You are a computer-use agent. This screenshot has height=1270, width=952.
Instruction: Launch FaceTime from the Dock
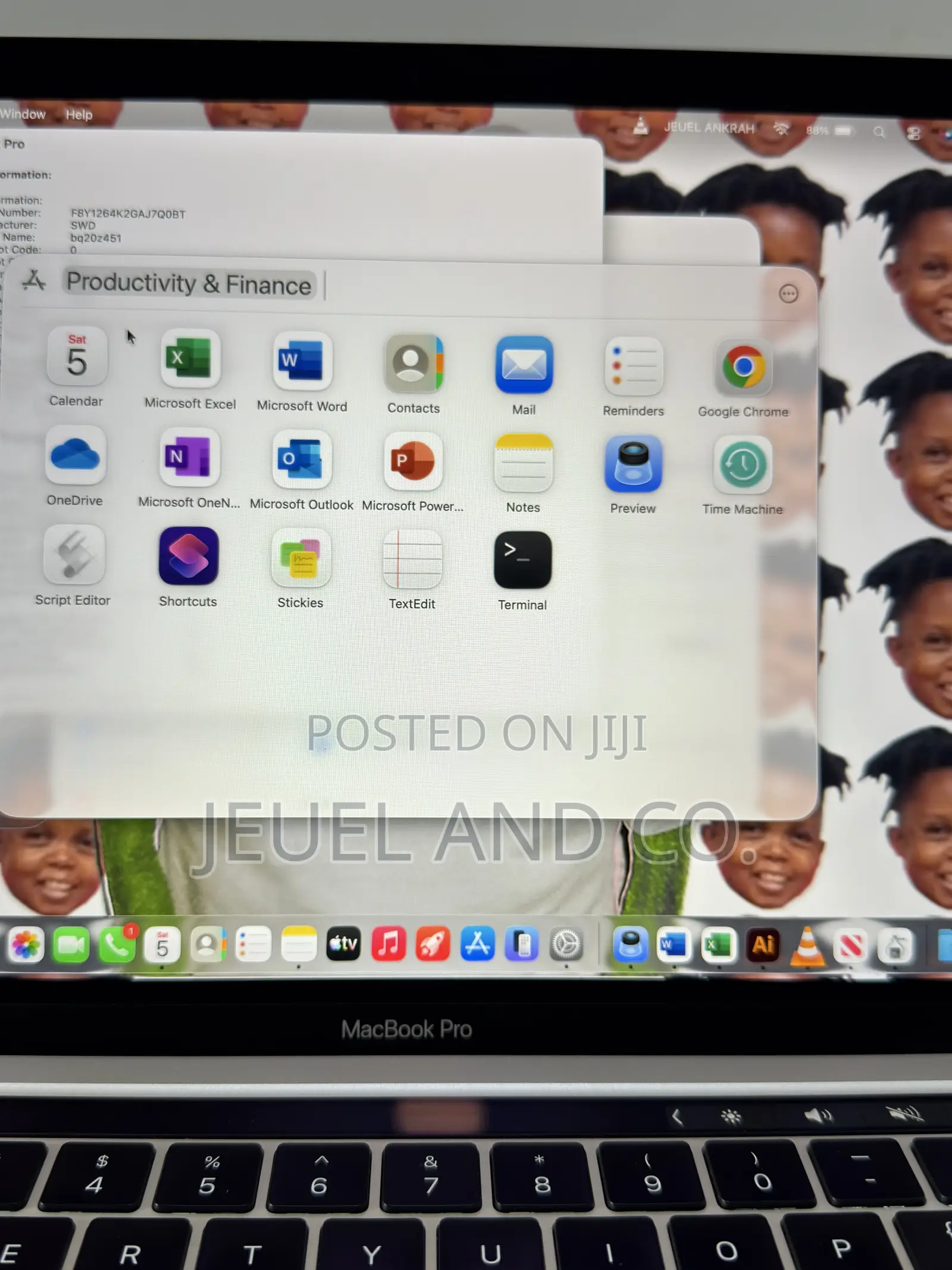click(71, 944)
